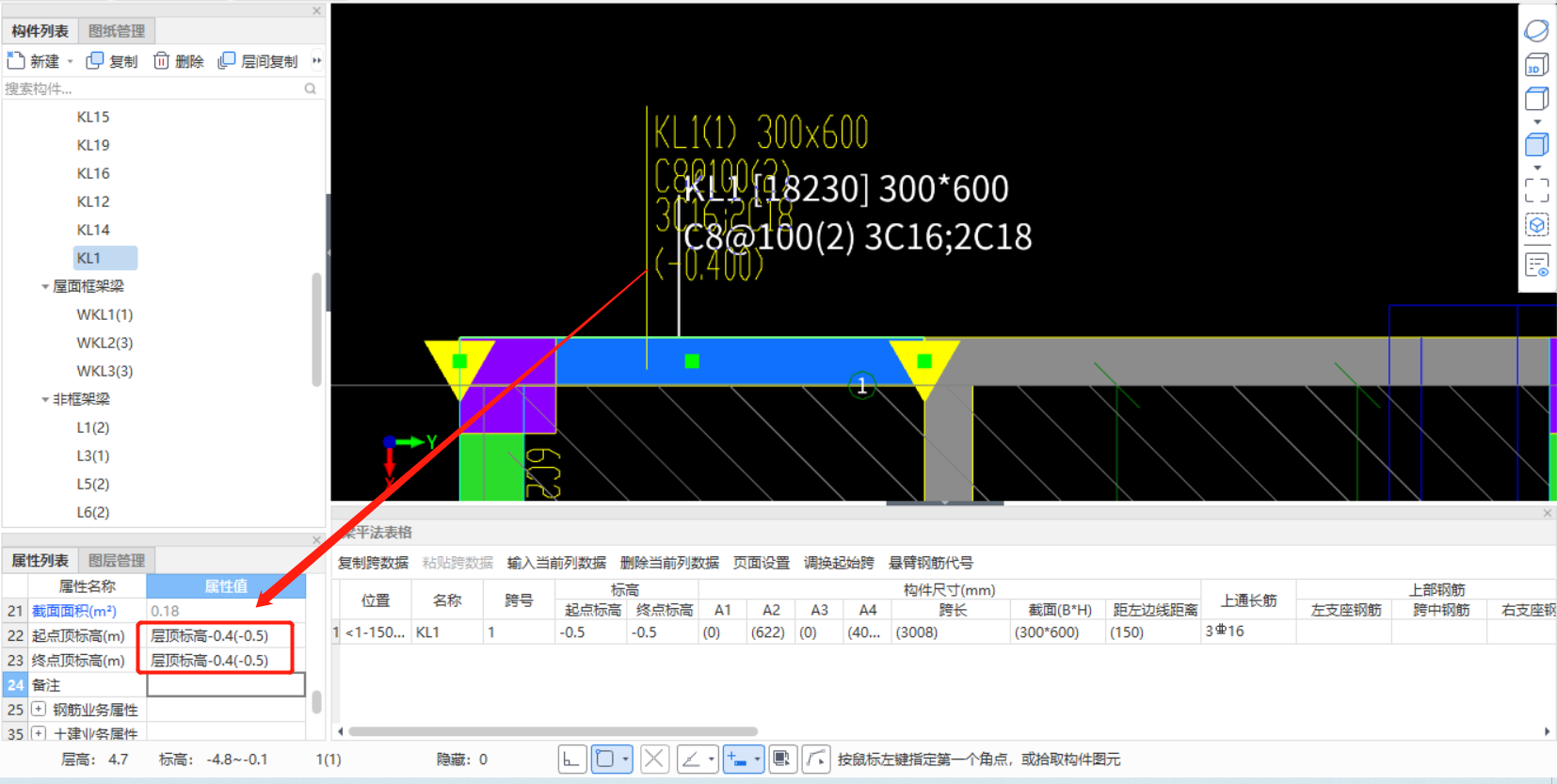The image size is (1557, 784).
Task: Click 悬臂钢筋代号 button
Action: pyautogui.click(x=931, y=563)
